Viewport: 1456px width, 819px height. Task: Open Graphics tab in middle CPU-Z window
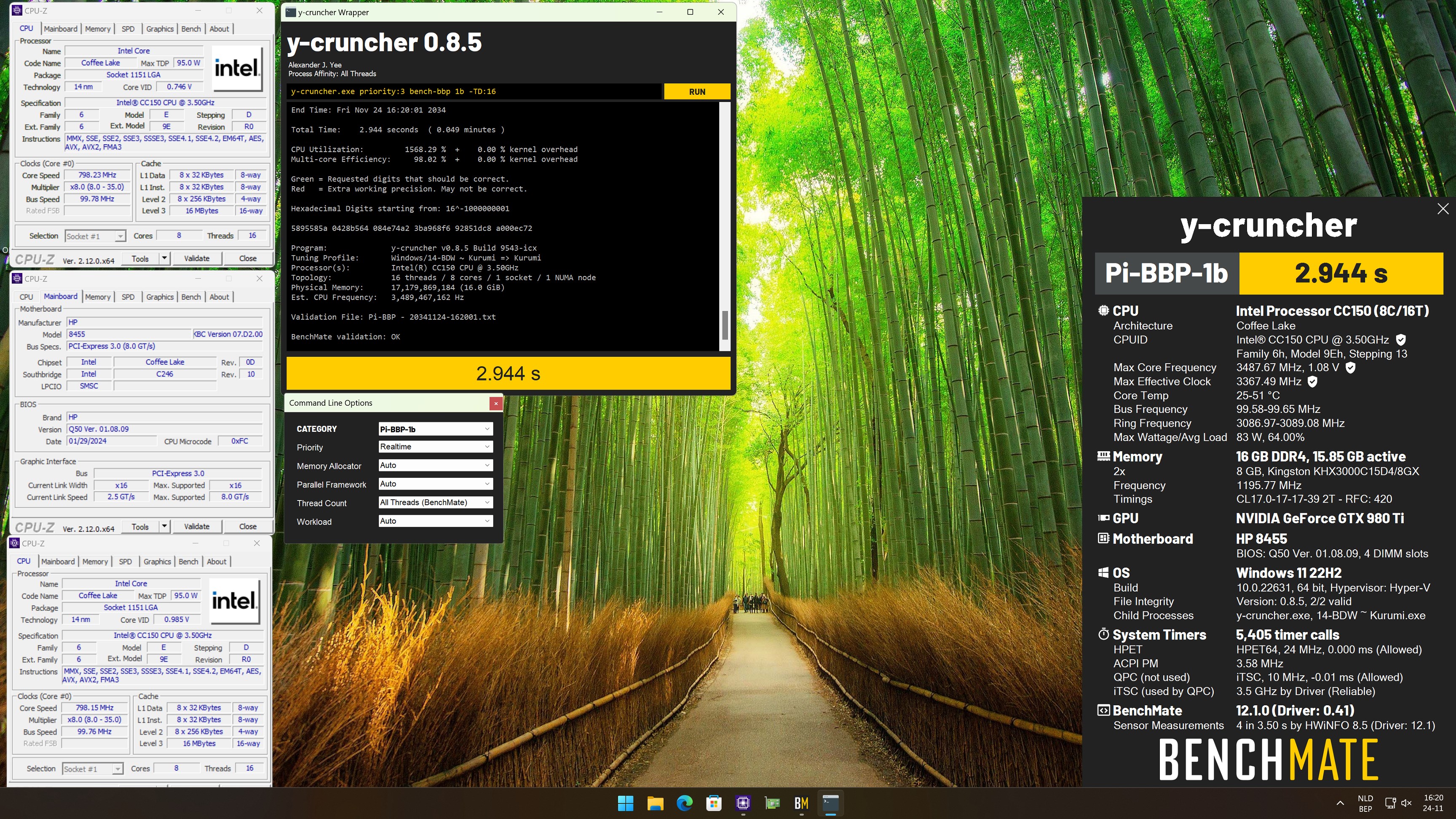(x=160, y=297)
